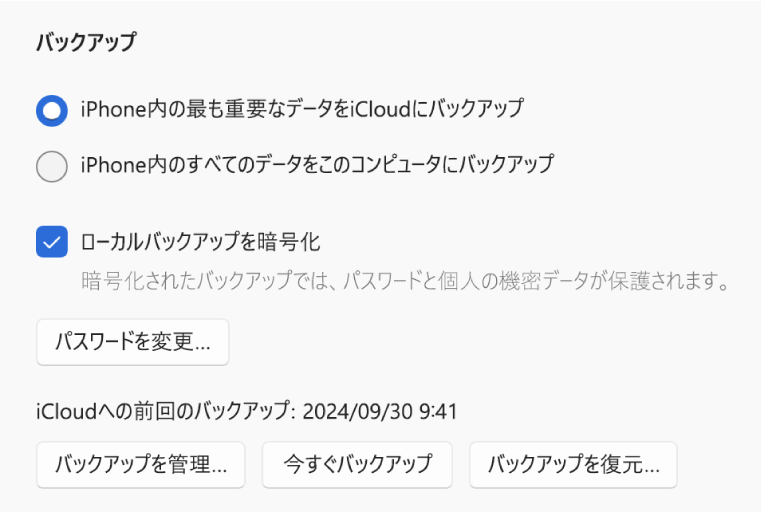Toggle the ローカルバックアップを暗号化 checkbox

[x=51, y=241]
